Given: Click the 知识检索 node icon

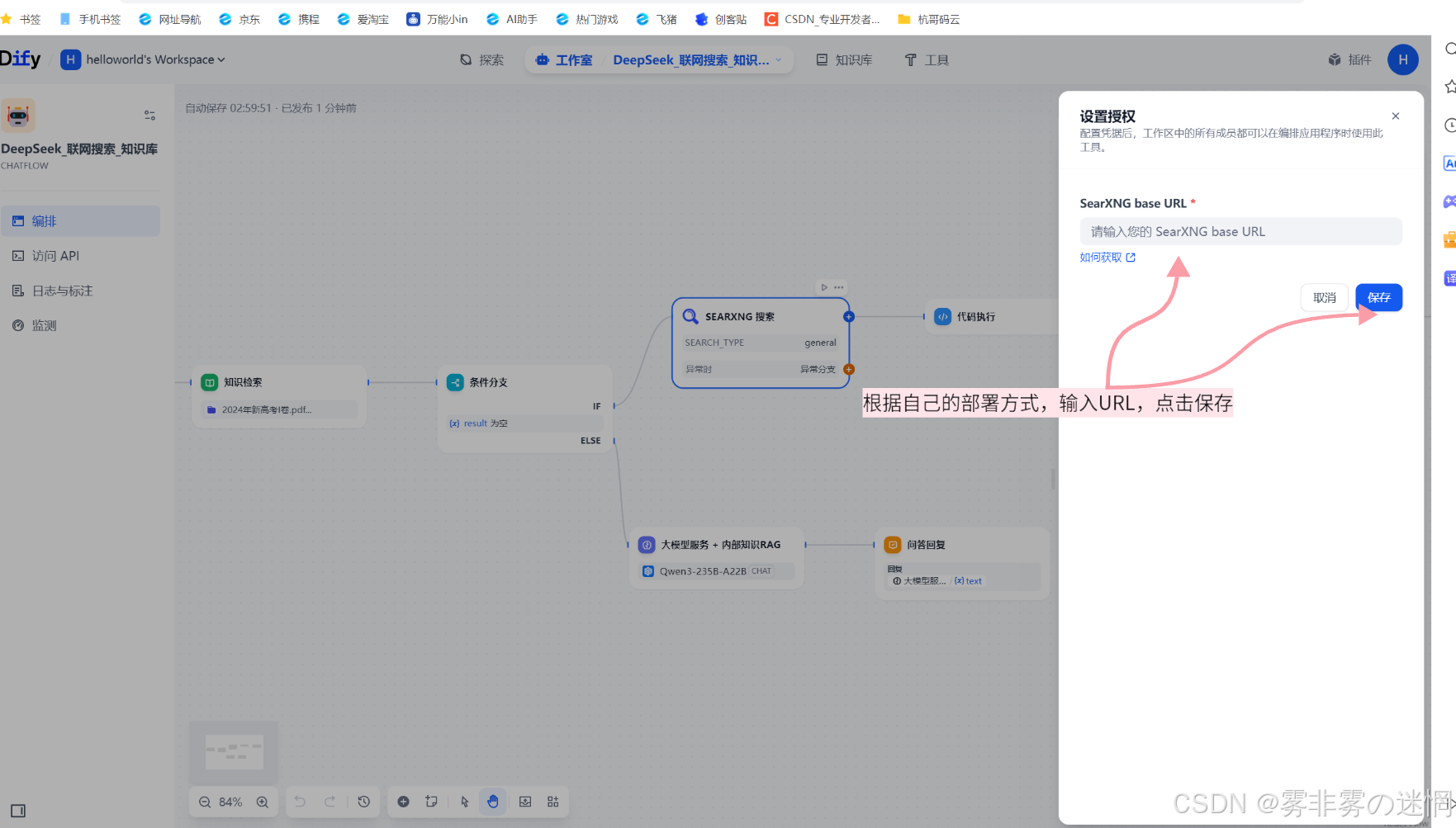Looking at the screenshot, I should [210, 382].
